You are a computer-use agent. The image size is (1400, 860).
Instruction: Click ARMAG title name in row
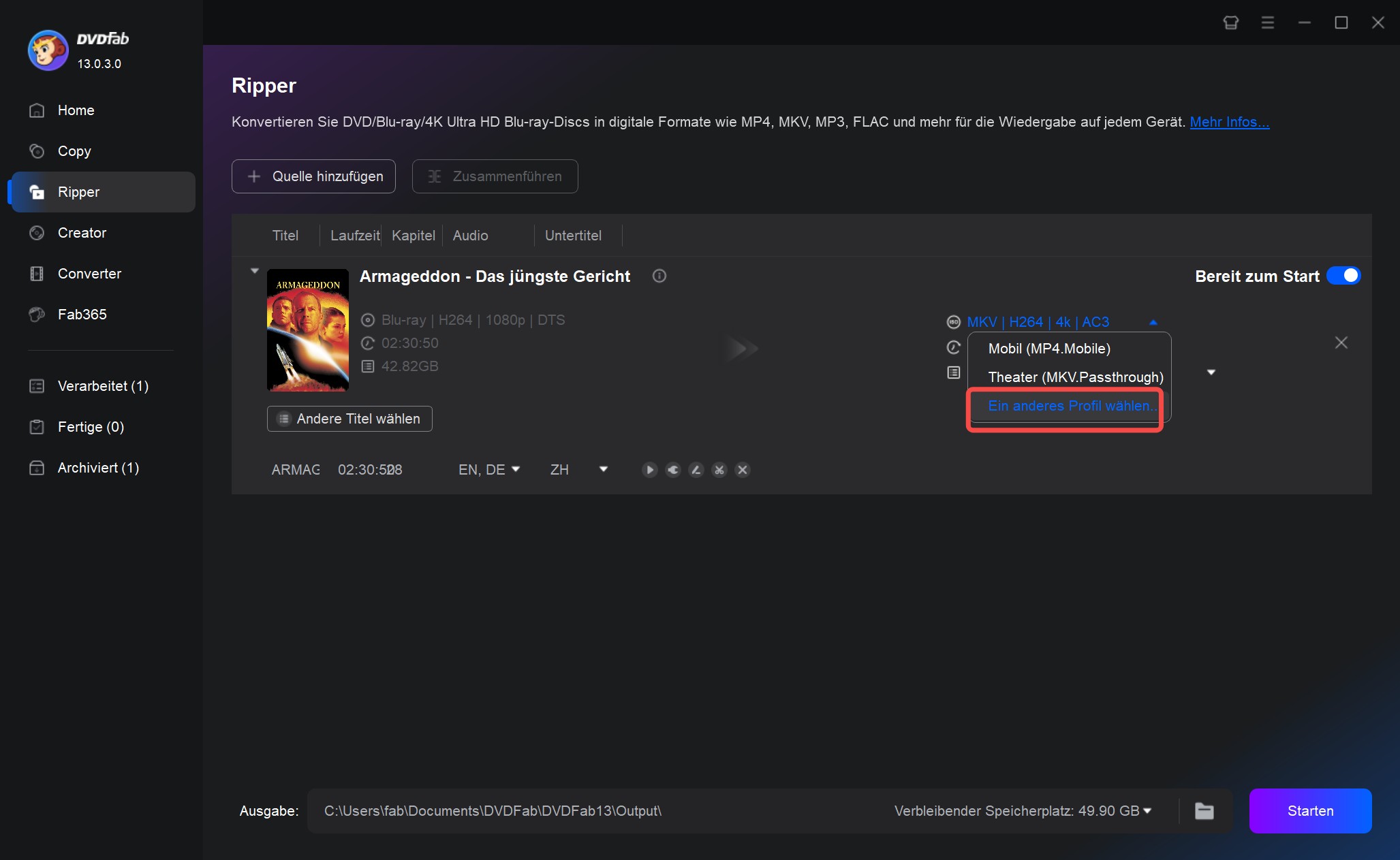(296, 470)
